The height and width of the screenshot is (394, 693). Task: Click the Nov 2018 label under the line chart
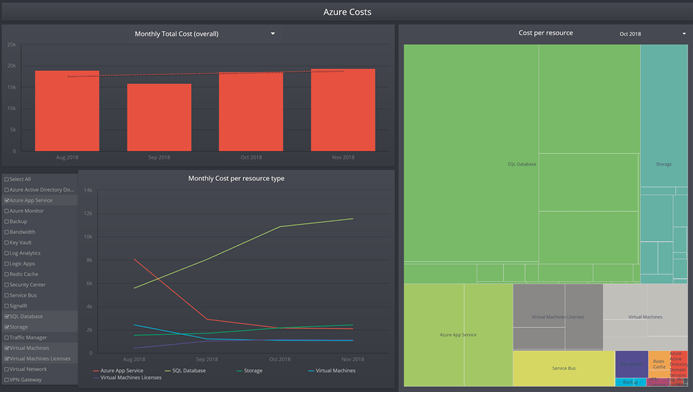click(353, 360)
